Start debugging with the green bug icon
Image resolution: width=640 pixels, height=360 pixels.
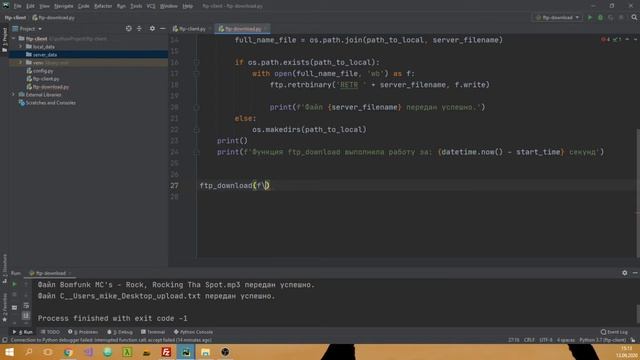coord(600,18)
